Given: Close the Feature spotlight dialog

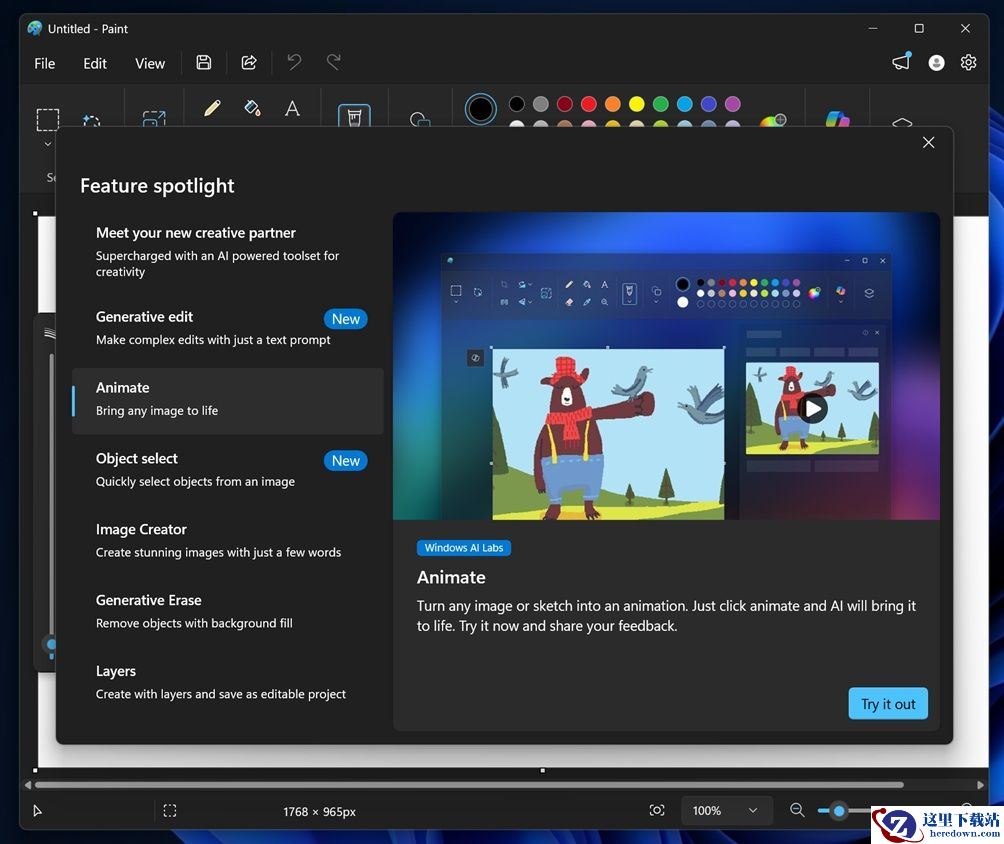Looking at the screenshot, I should point(928,143).
